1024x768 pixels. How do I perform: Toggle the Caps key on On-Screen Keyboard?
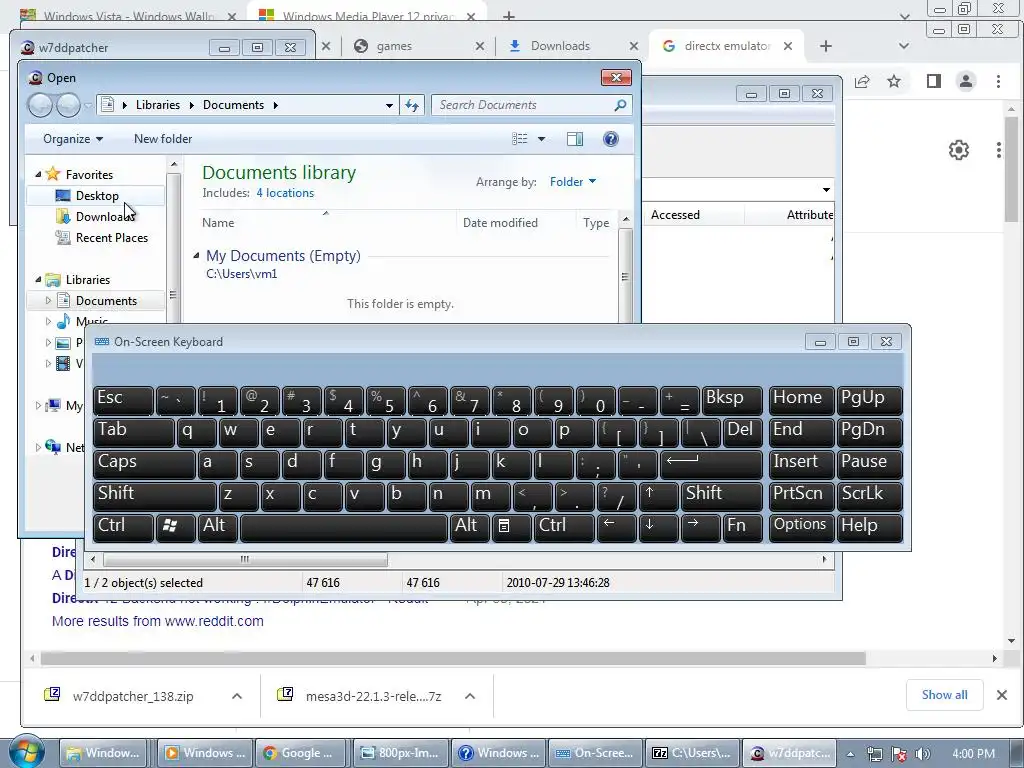pos(144,464)
